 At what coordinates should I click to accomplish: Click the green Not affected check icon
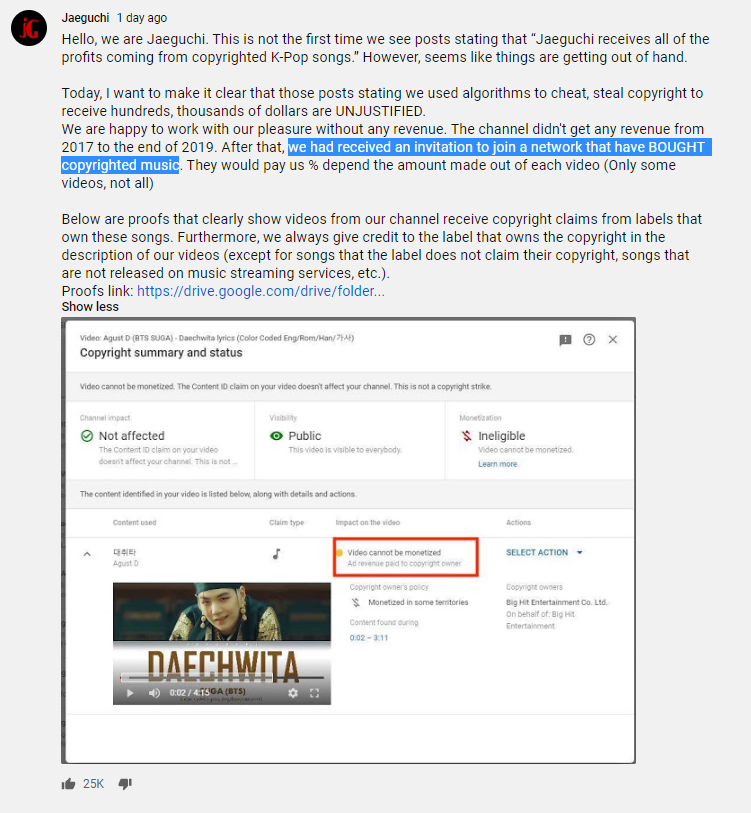tap(87, 436)
